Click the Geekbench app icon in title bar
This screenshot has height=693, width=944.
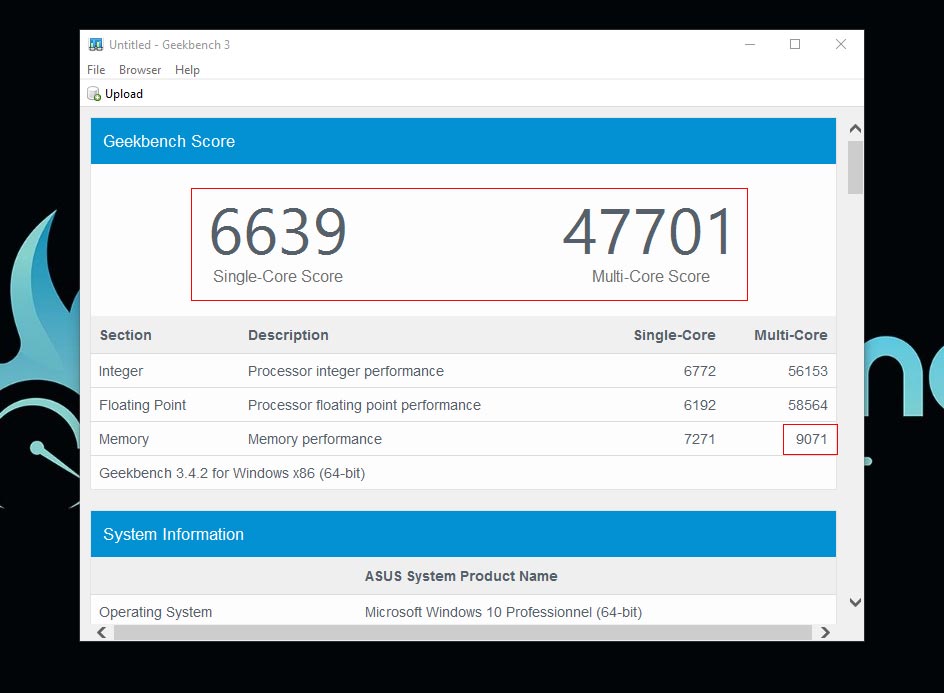[x=95, y=45]
